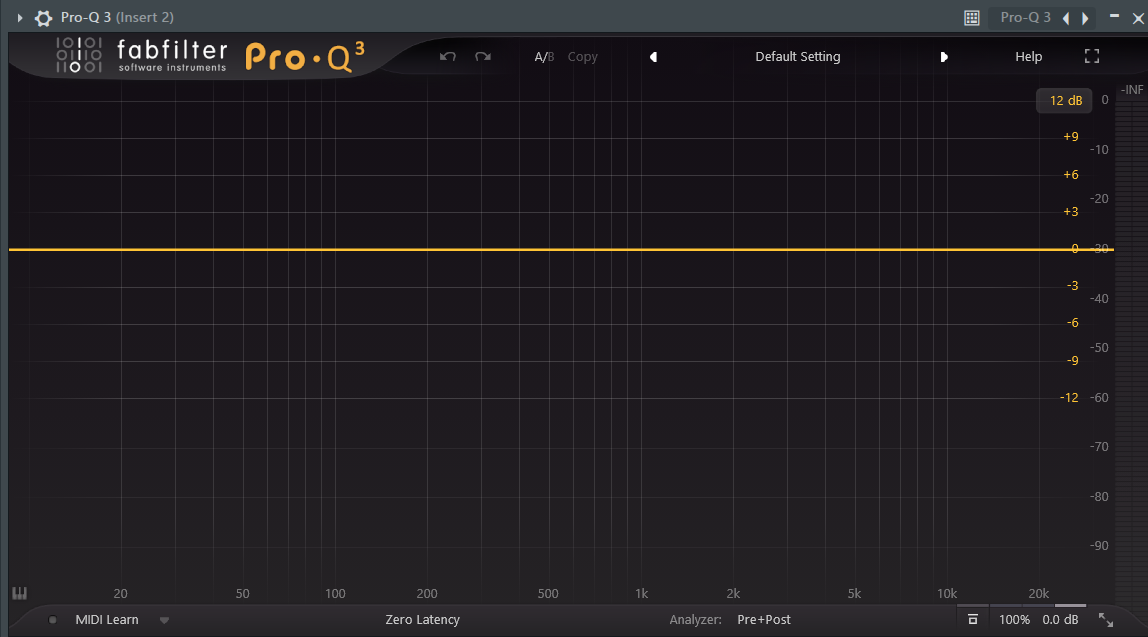Close the Pro-Q 3 plugin window
Screen dimensions: 1148x637
click(x=1138, y=18)
